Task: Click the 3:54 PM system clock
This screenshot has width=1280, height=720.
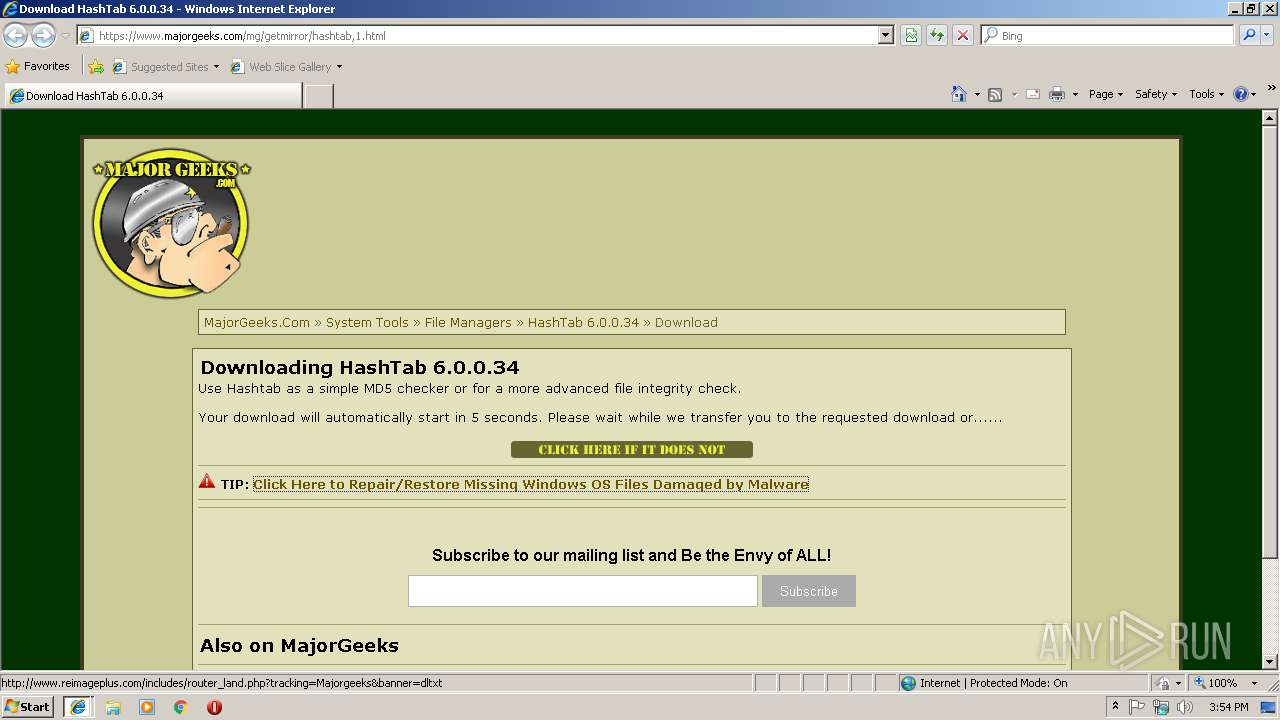Action: coord(1228,707)
